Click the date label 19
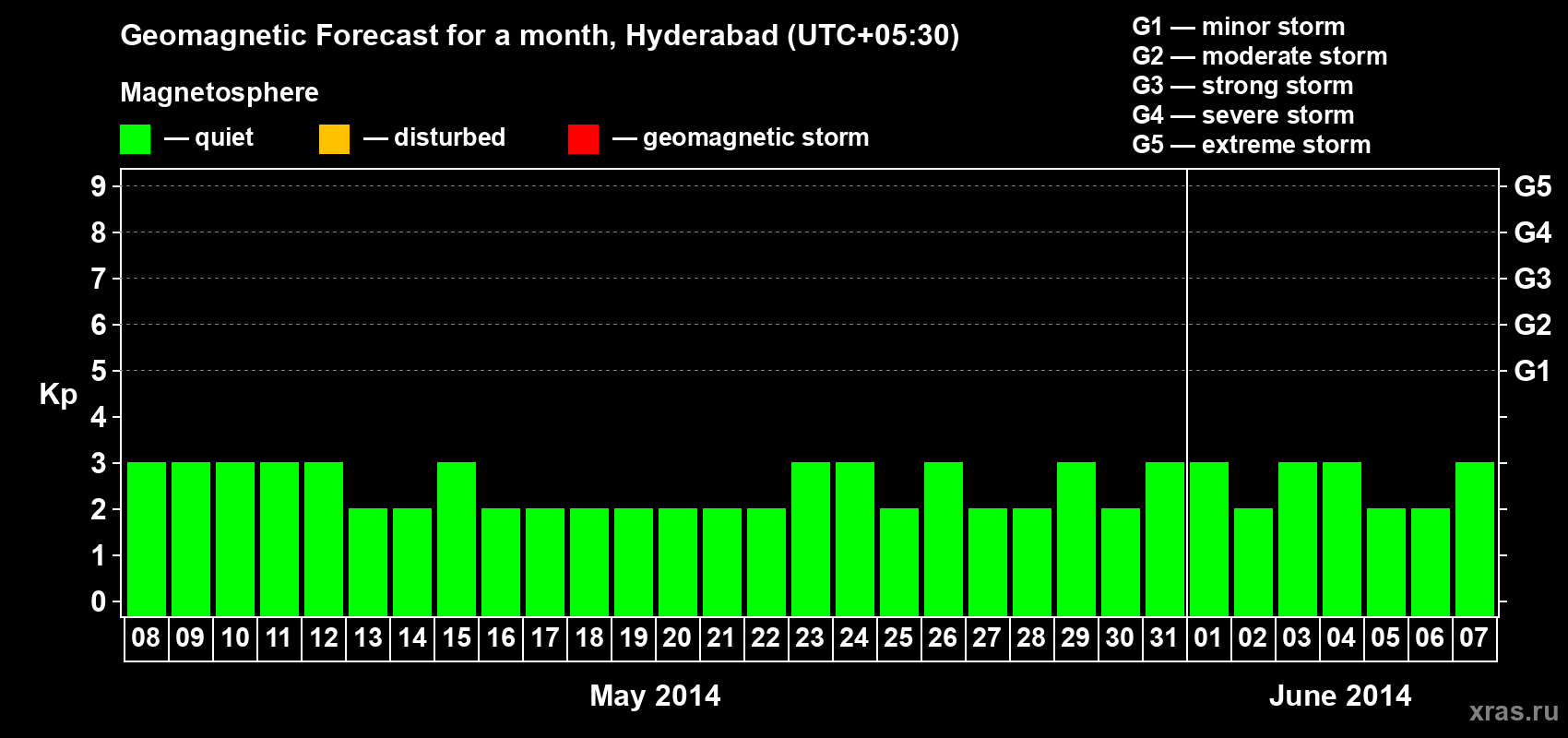The width and height of the screenshot is (1568, 738). 633,637
